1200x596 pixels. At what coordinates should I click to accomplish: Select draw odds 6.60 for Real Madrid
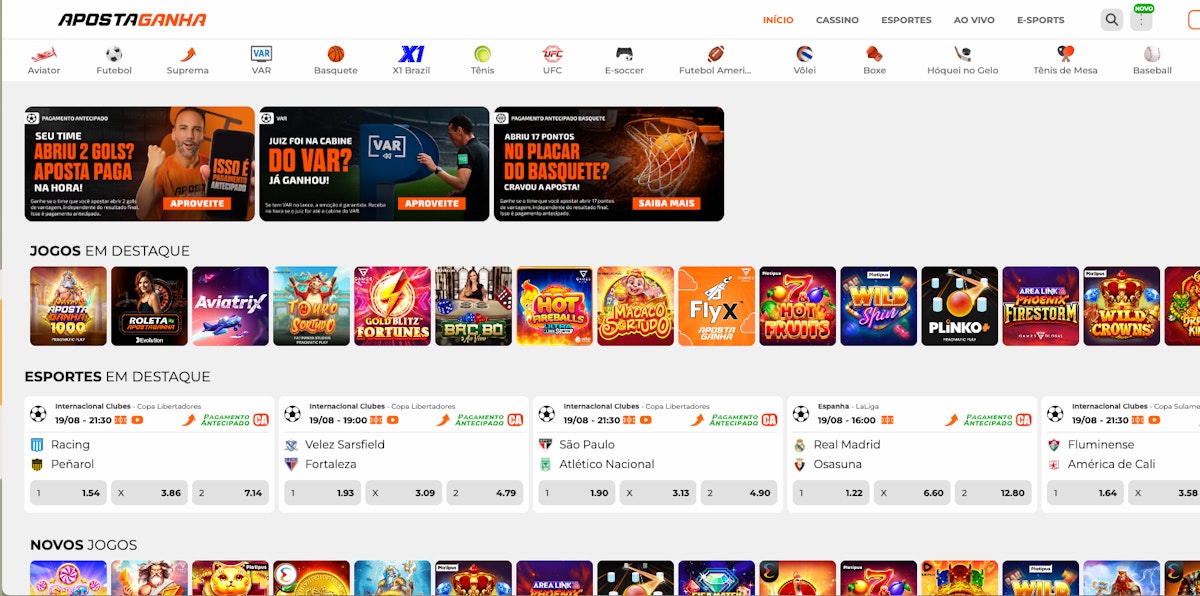911,493
